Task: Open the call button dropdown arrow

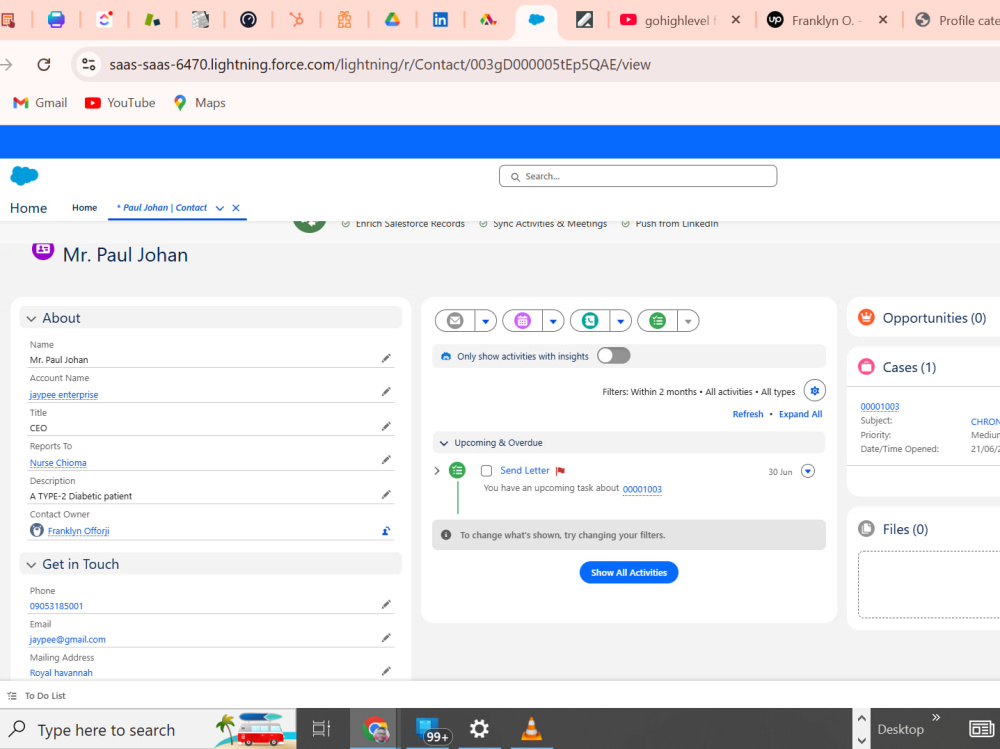Action: (x=621, y=321)
